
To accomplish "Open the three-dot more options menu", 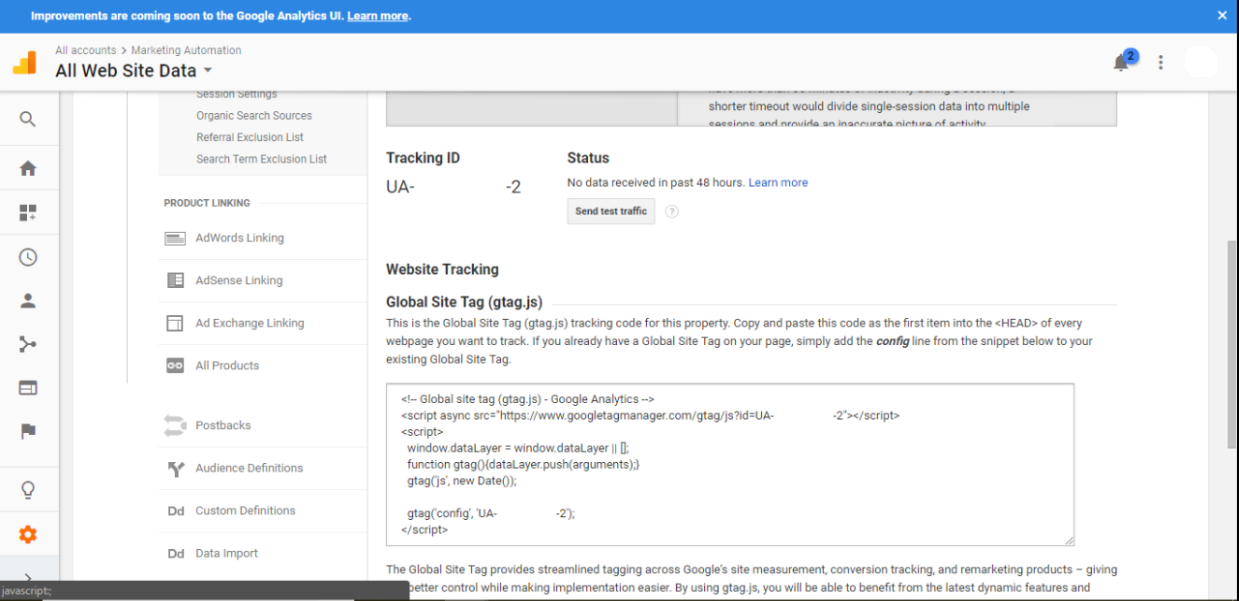I will 1160,62.
